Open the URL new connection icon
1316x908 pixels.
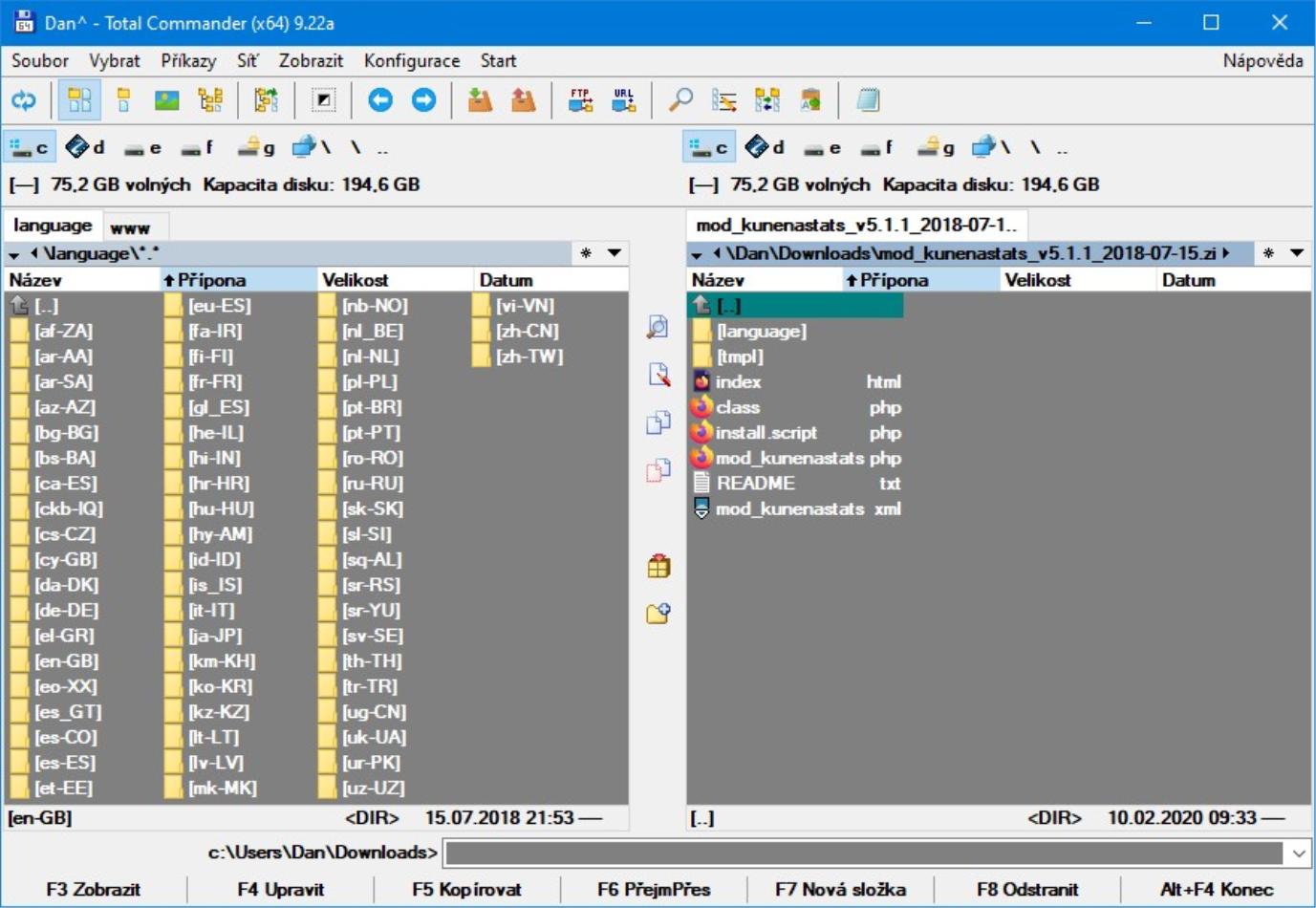click(623, 100)
